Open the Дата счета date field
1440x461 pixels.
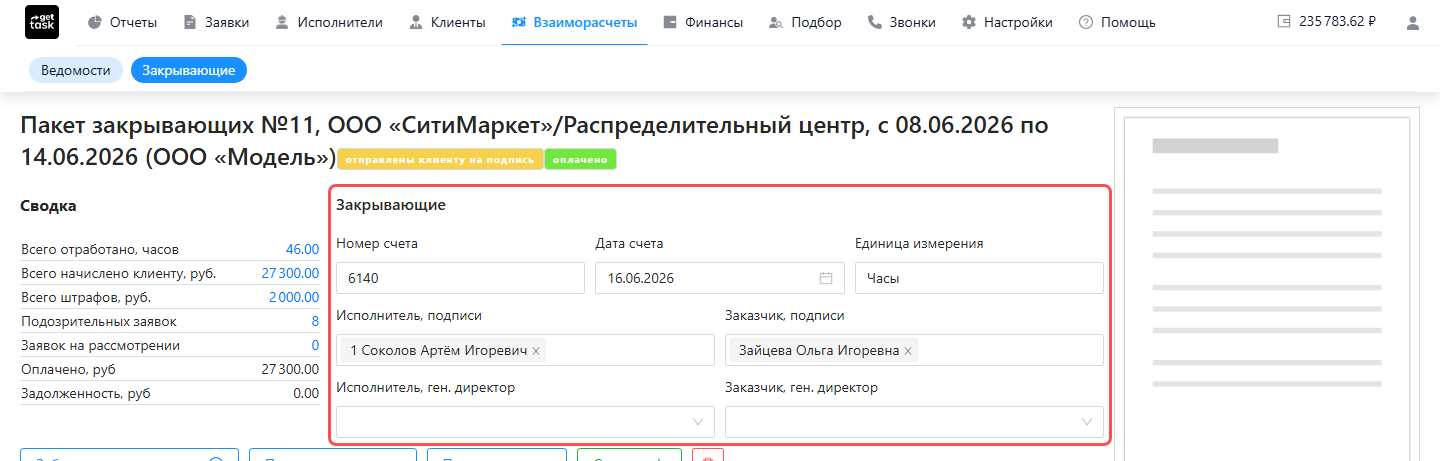pos(719,278)
